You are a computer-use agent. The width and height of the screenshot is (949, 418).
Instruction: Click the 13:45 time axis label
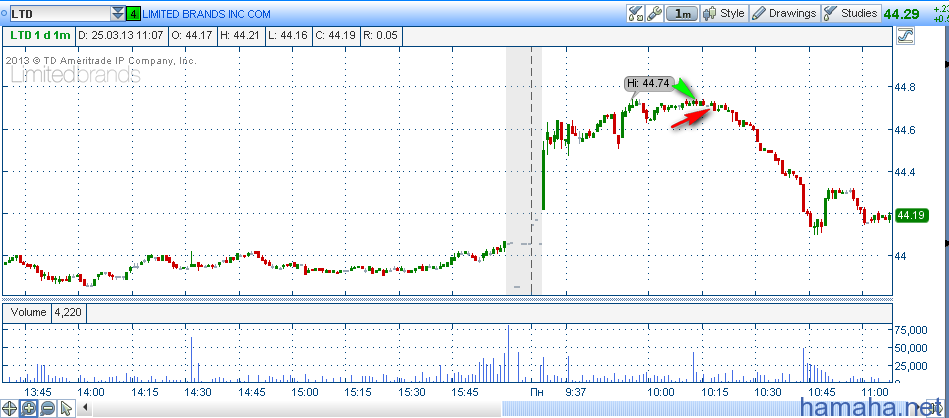point(38,392)
